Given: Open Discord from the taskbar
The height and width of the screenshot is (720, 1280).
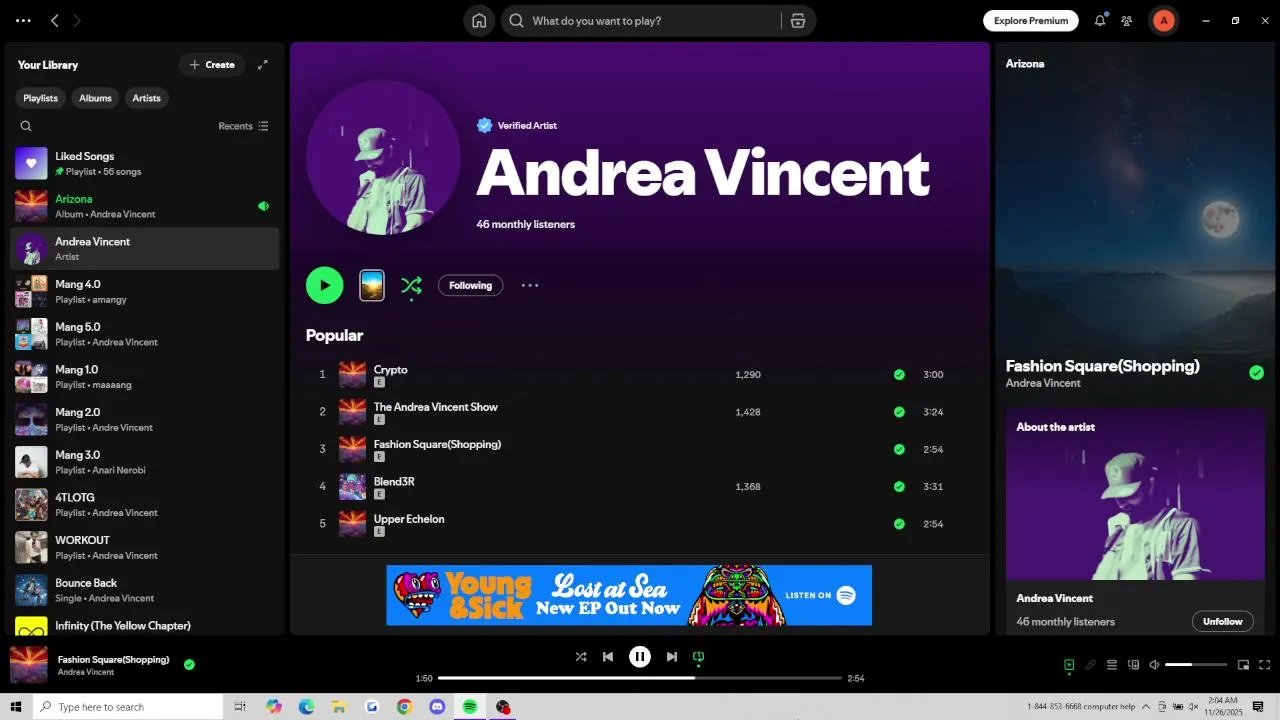Looking at the screenshot, I should (437, 707).
